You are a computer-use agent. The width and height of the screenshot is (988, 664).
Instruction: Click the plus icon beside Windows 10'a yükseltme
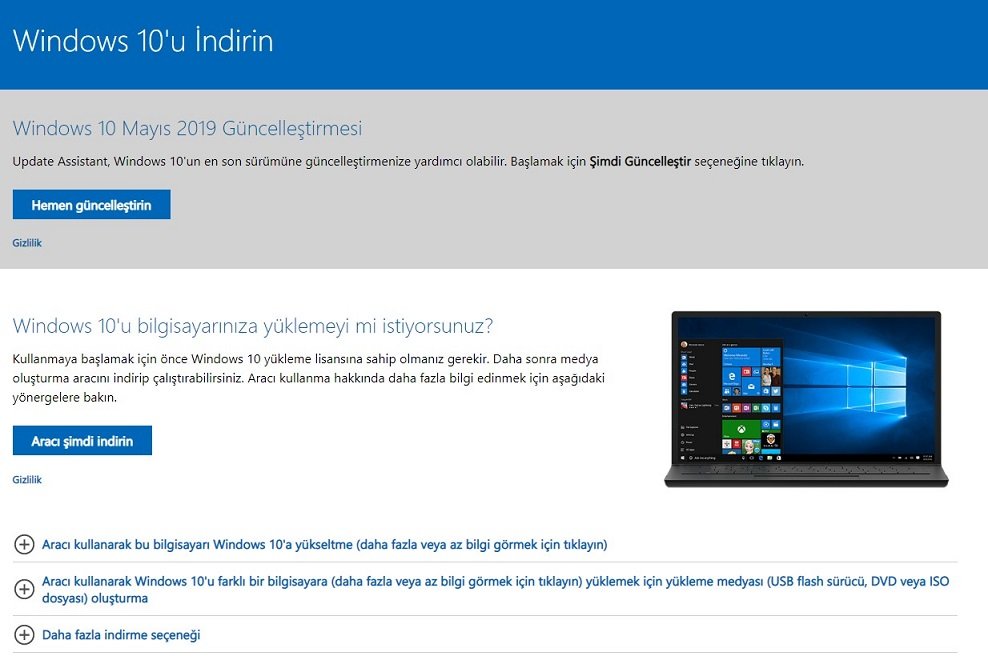24,544
